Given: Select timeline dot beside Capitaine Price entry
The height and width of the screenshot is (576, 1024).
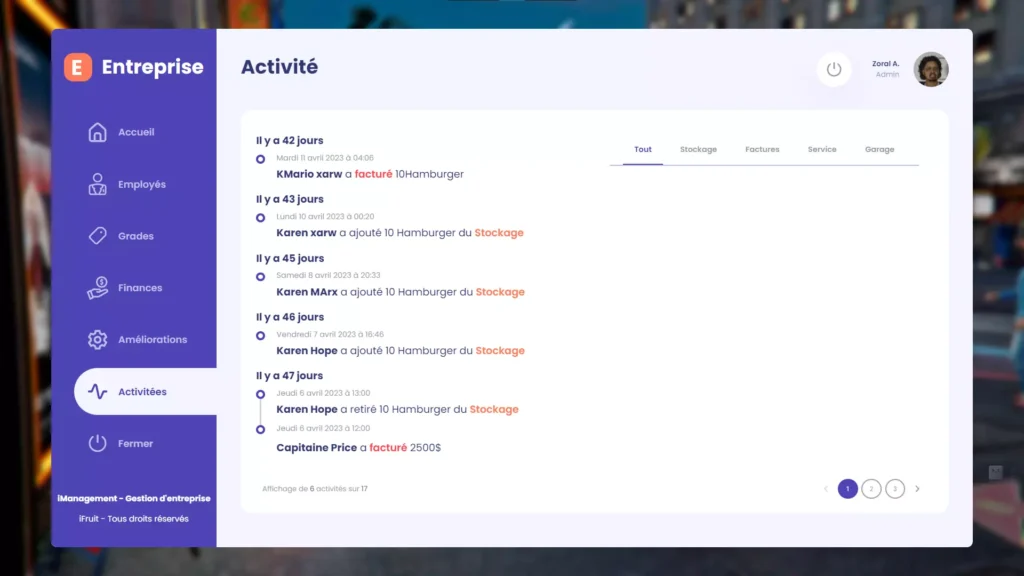Looking at the screenshot, I should tap(261, 430).
